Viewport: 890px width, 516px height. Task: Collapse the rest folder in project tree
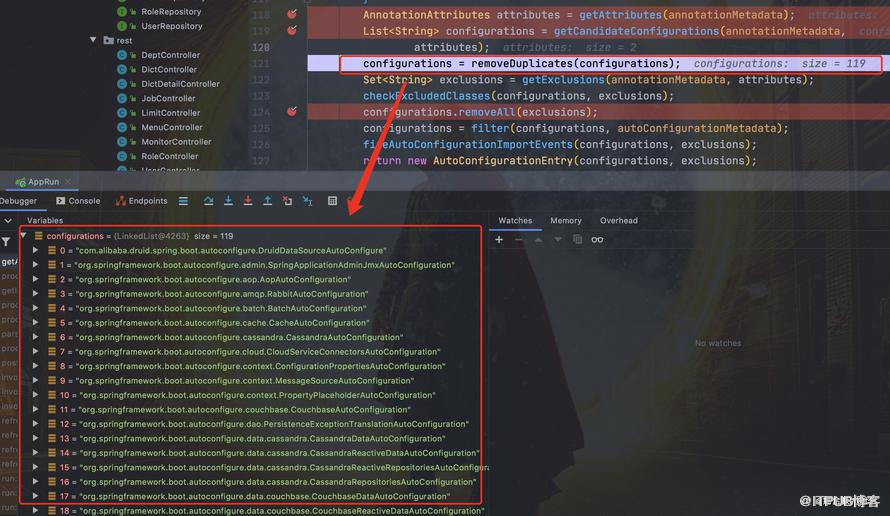coord(93,40)
